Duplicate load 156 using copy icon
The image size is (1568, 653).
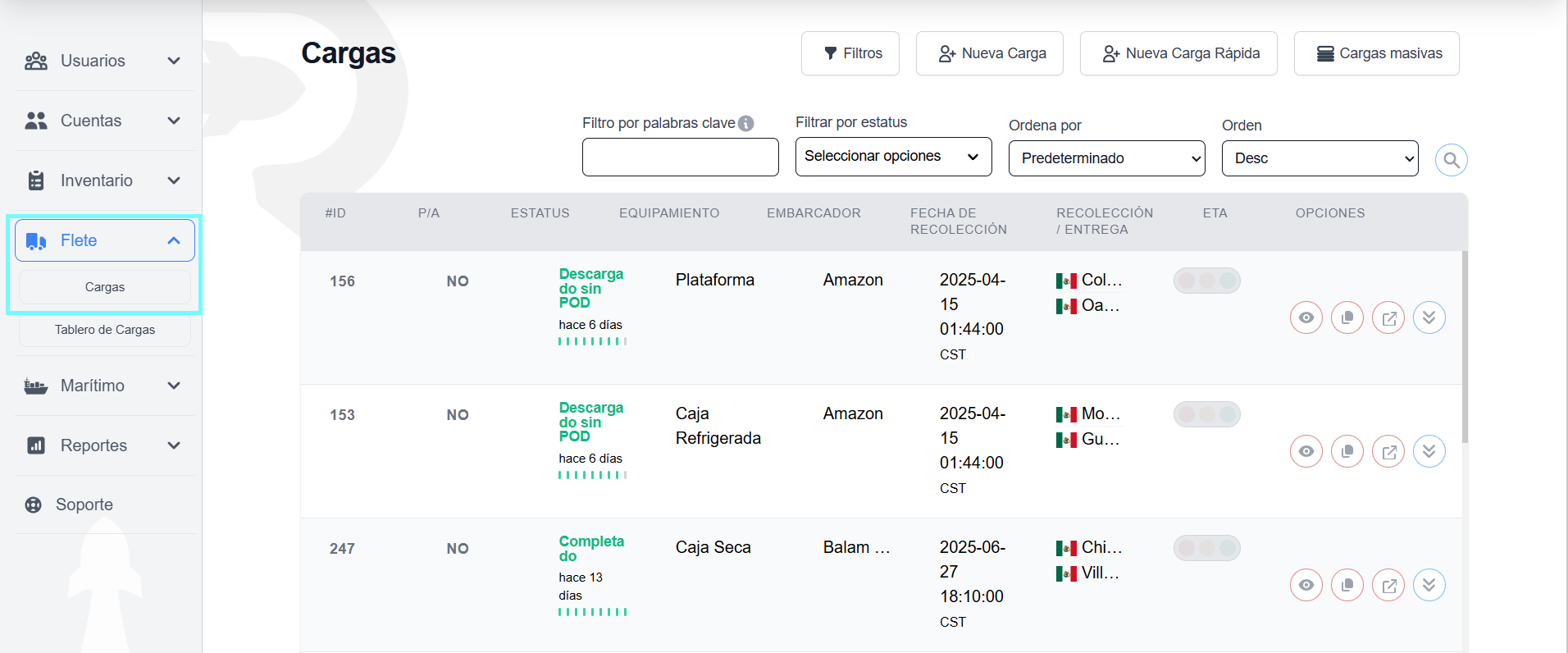tap(1347, 317)
